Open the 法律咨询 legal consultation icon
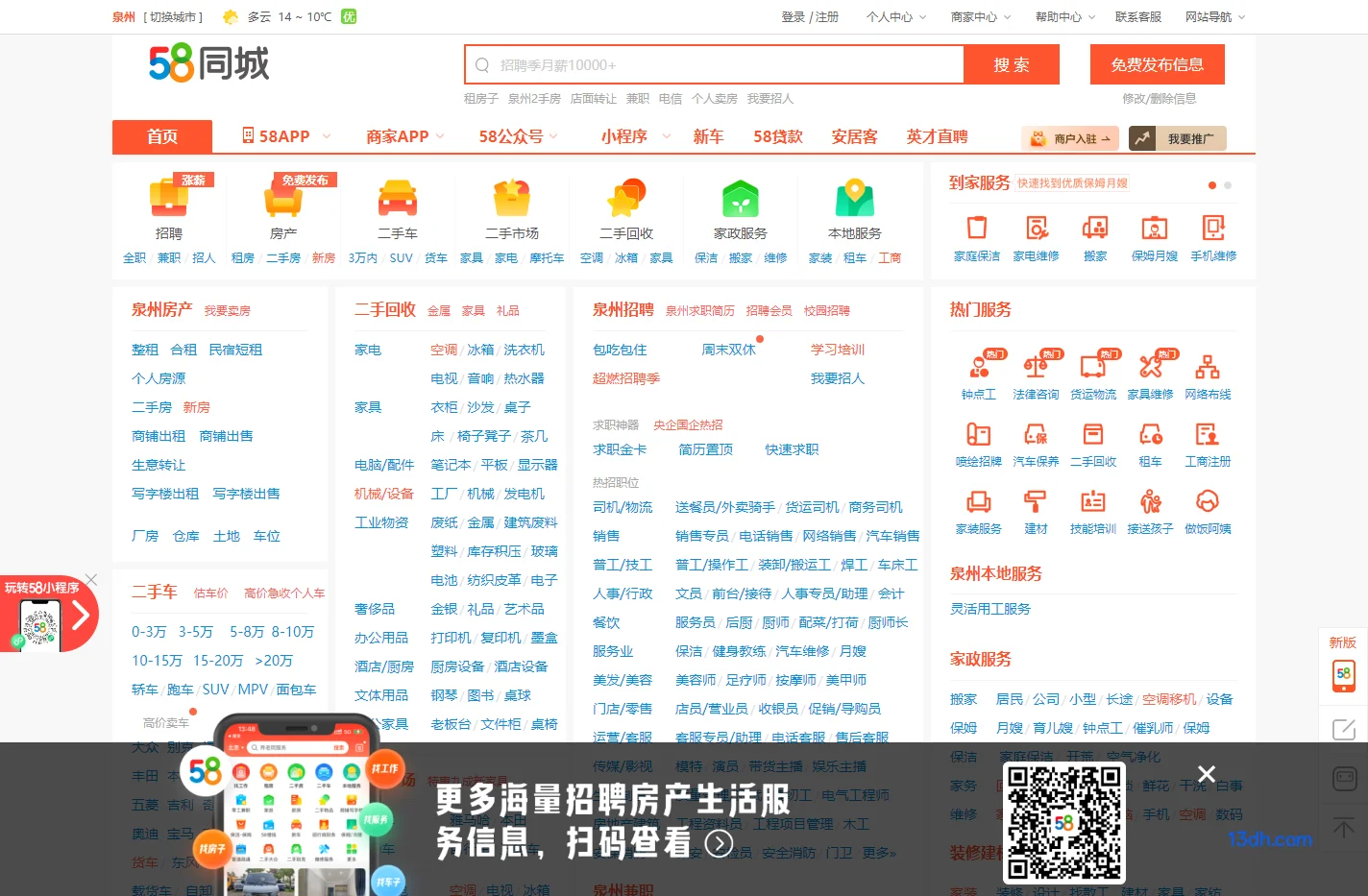 point(1036,366)
